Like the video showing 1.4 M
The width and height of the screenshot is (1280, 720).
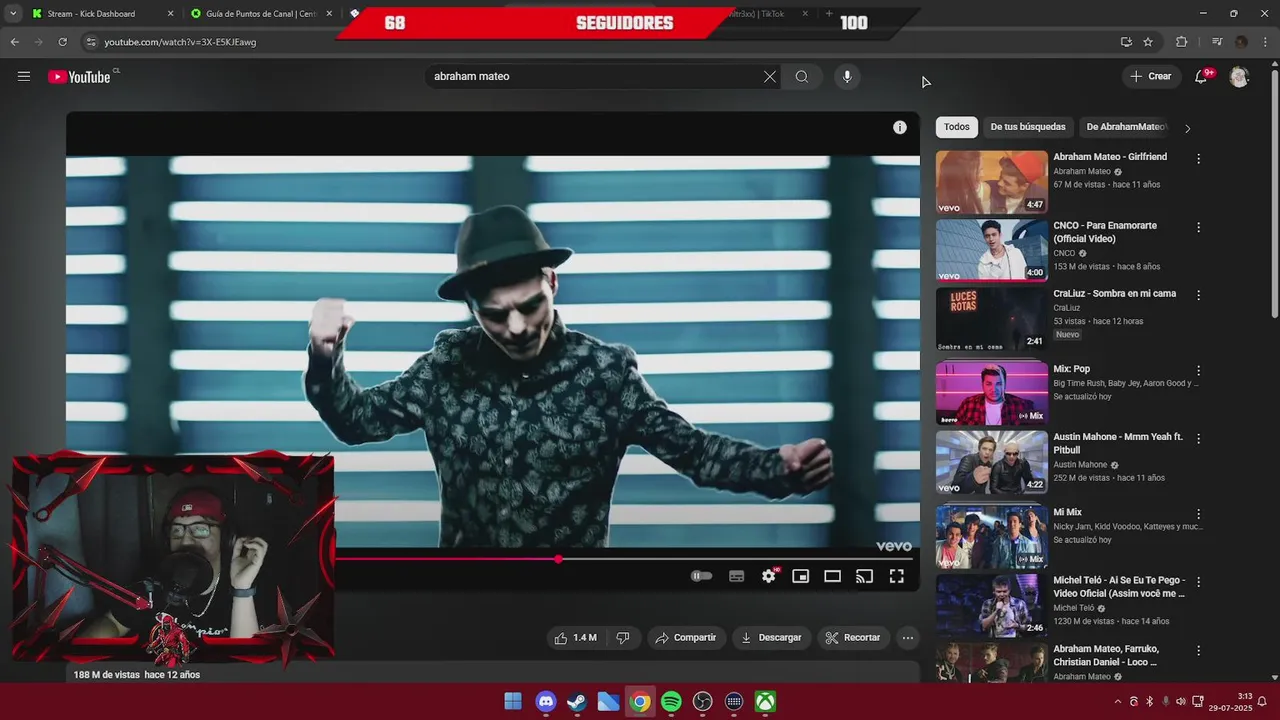[576, 637]
